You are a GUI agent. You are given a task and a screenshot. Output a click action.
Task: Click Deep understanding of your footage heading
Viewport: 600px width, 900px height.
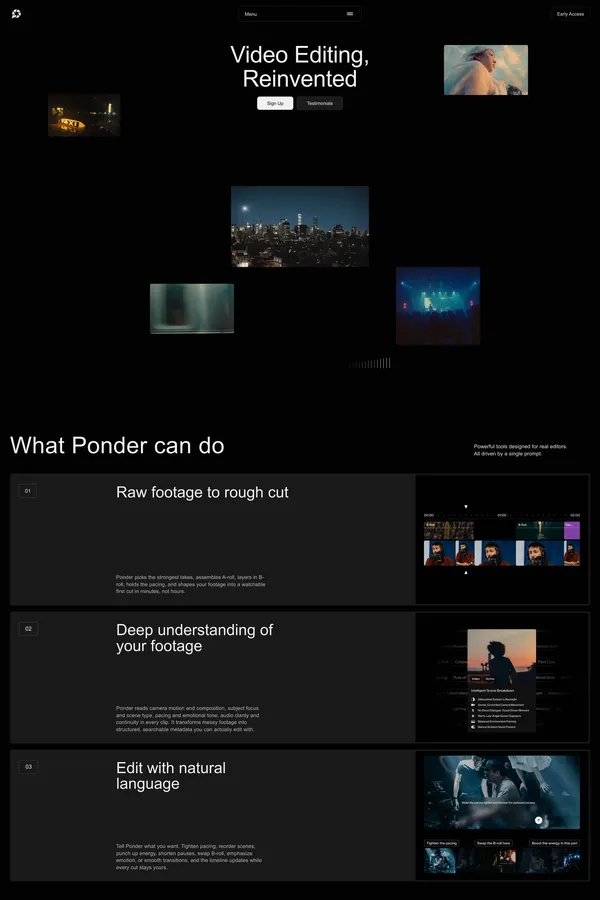click(x=195, y=638)
